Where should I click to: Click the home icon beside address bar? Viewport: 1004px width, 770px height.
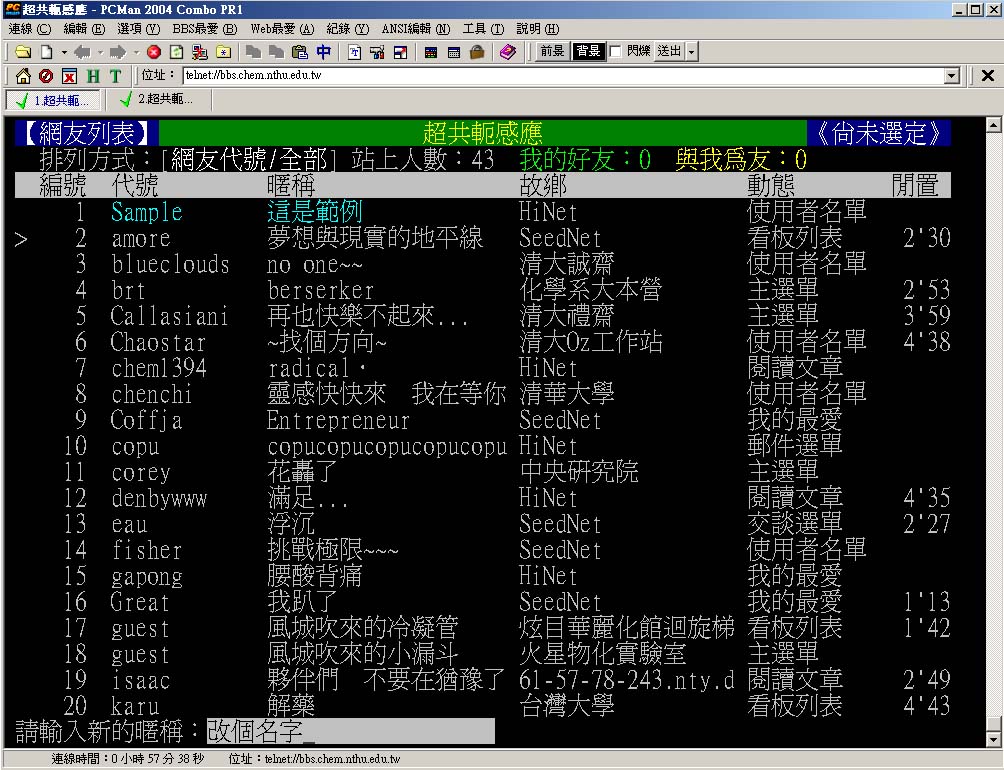pos(23,76)
